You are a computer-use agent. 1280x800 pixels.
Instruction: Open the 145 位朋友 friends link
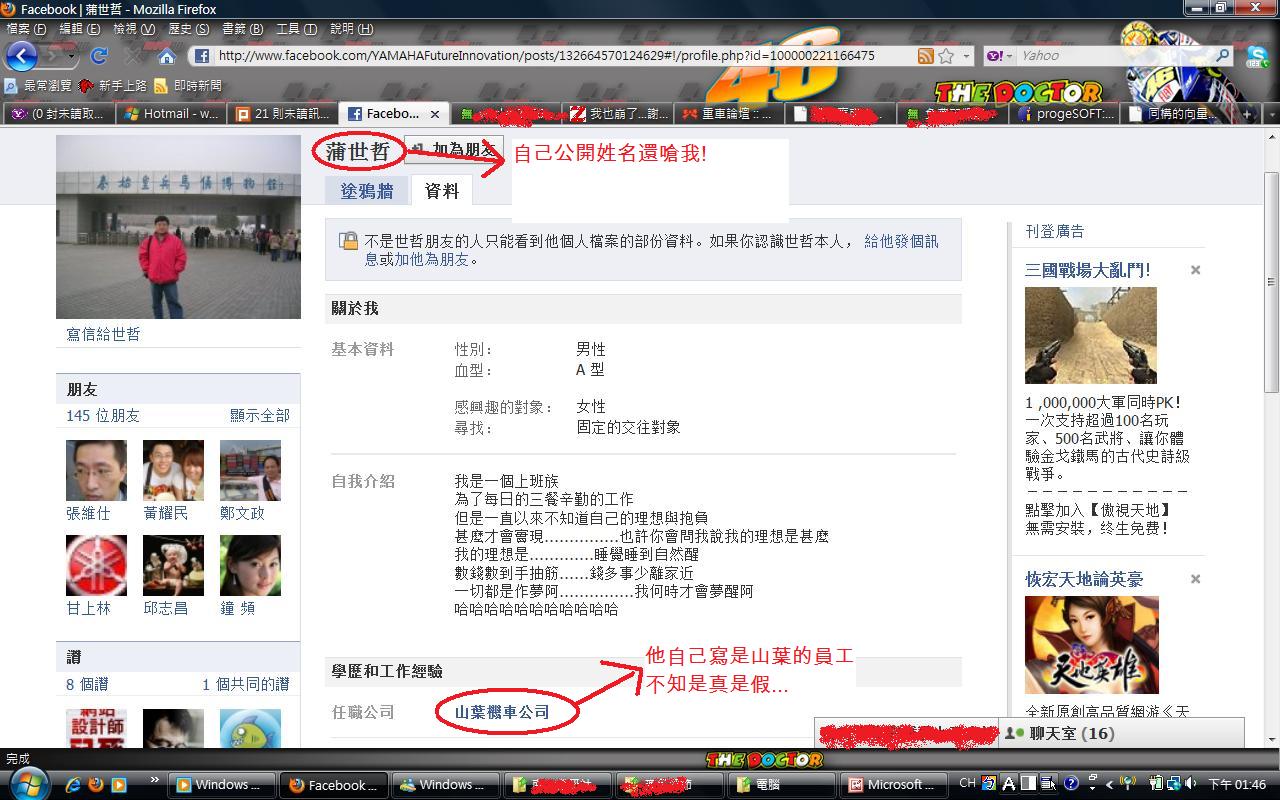[103, 415]
